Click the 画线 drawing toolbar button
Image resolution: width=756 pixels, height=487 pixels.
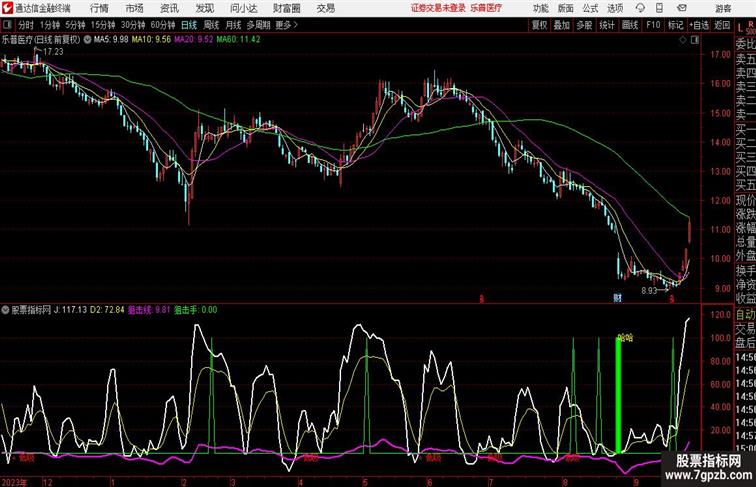(630, 25)
